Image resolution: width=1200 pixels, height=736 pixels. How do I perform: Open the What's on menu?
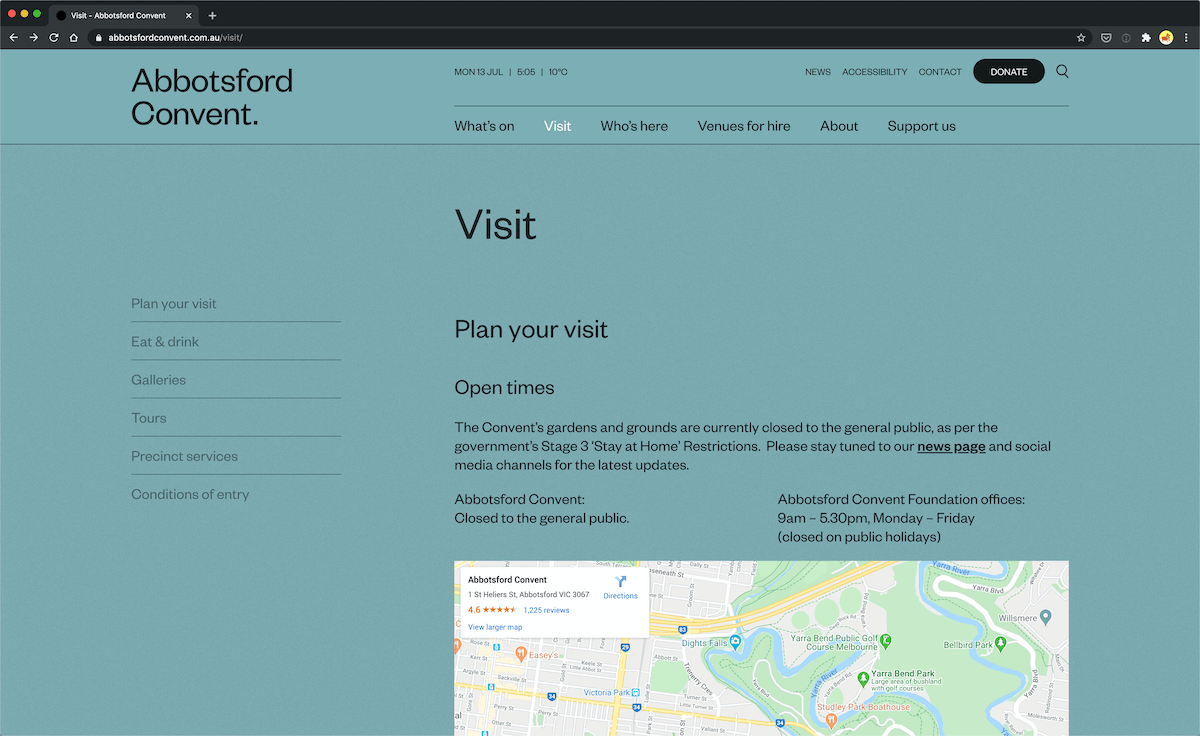point(484,126)
